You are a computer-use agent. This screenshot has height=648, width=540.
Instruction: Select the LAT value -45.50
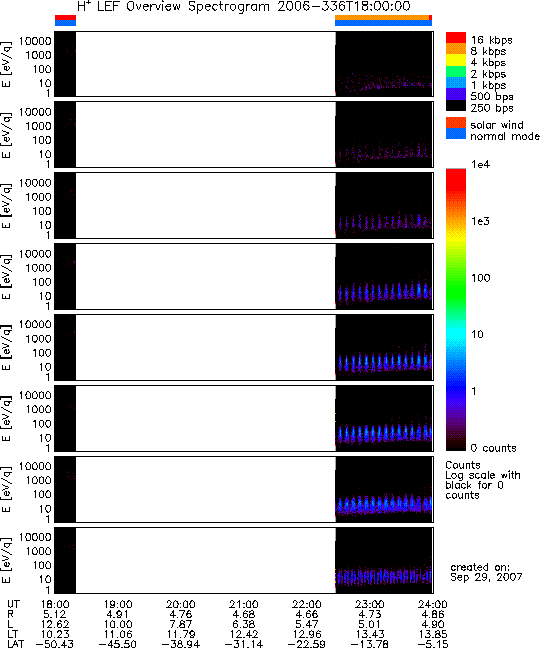click(x=118, y=644)
